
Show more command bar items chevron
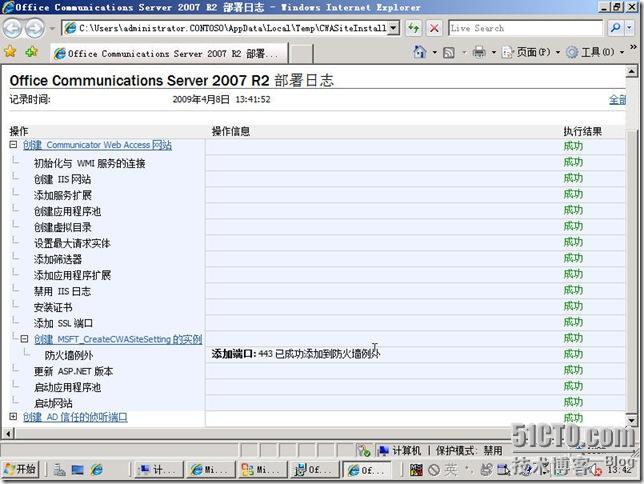[633, 48]
